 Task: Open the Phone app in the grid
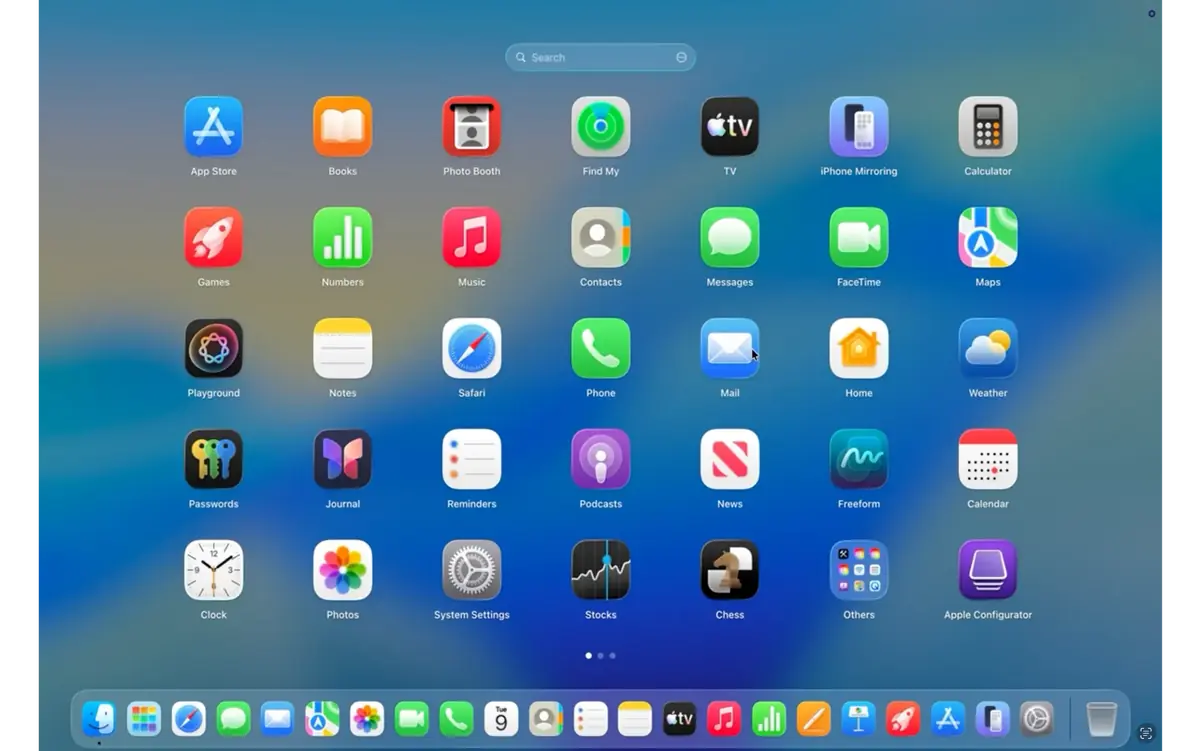point(600,349)
